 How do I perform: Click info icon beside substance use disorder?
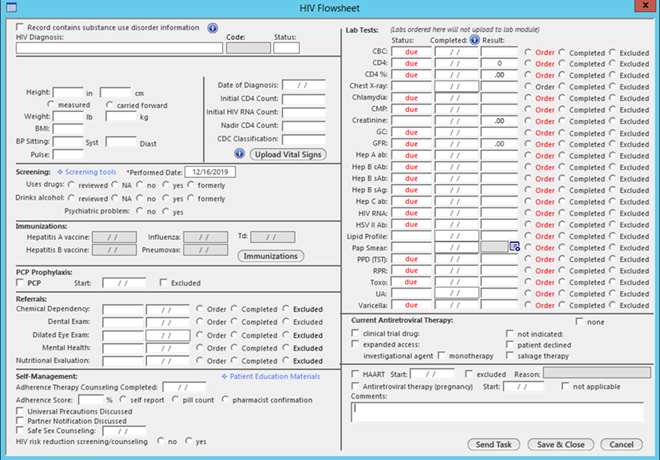(x=213, y=28)
